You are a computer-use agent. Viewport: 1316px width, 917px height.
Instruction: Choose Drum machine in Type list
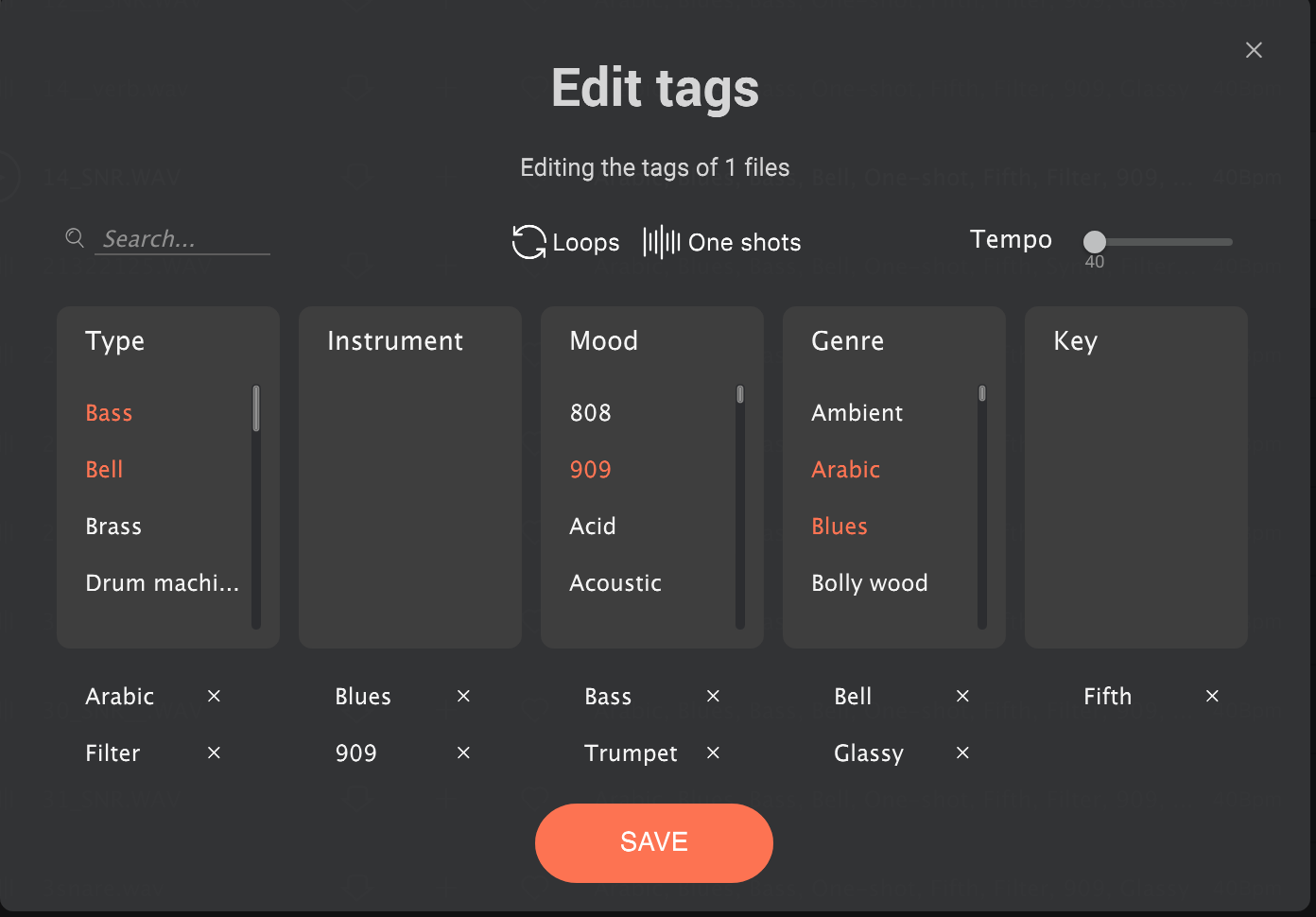coord(162,583)
